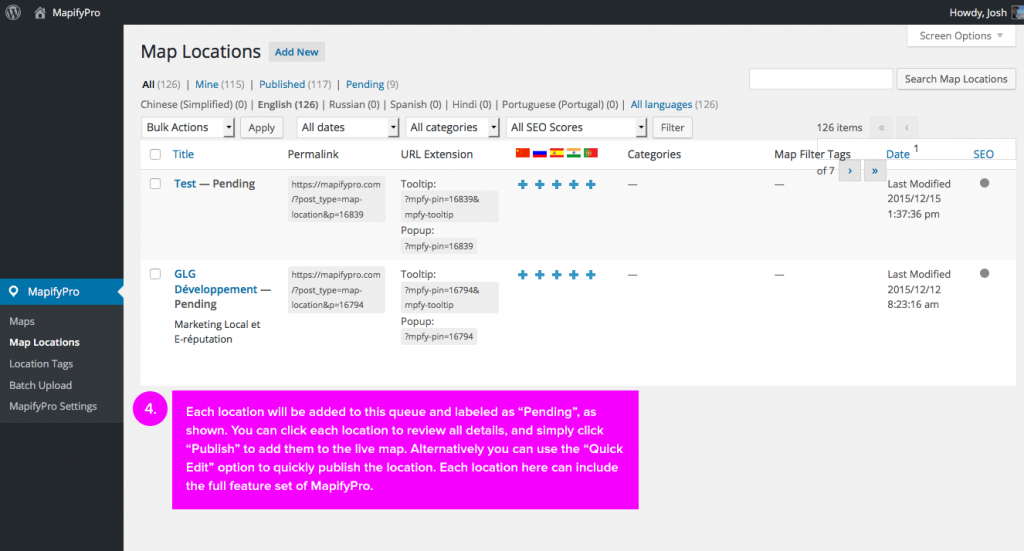Image resolution: width=1024 pixels, height=551 pixels.
Task: Open Location Tags menu item
Action: click(41, 364)
